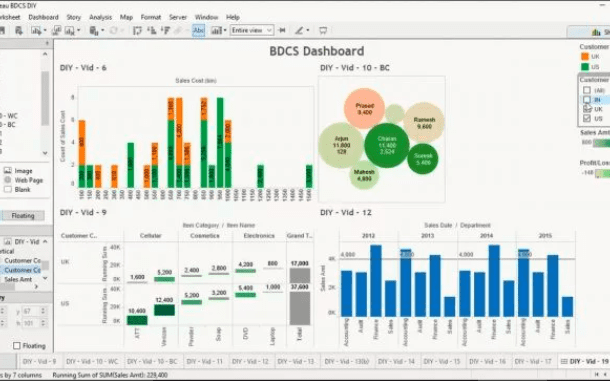Switch to the DIY - Vid - 10 - WC tab
This screenshot has width=610, height=381.
pos(92,362)
